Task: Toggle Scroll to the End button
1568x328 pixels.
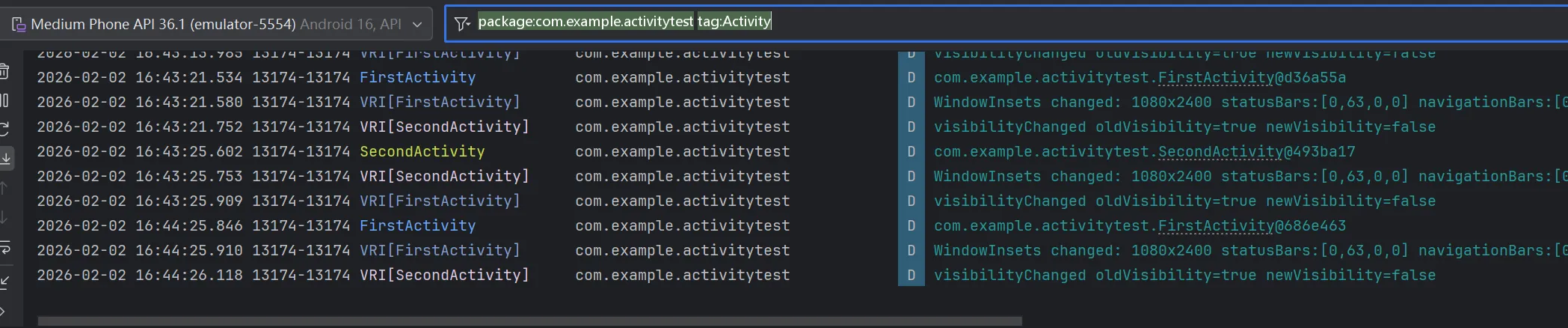Action: tap(6, 158)
